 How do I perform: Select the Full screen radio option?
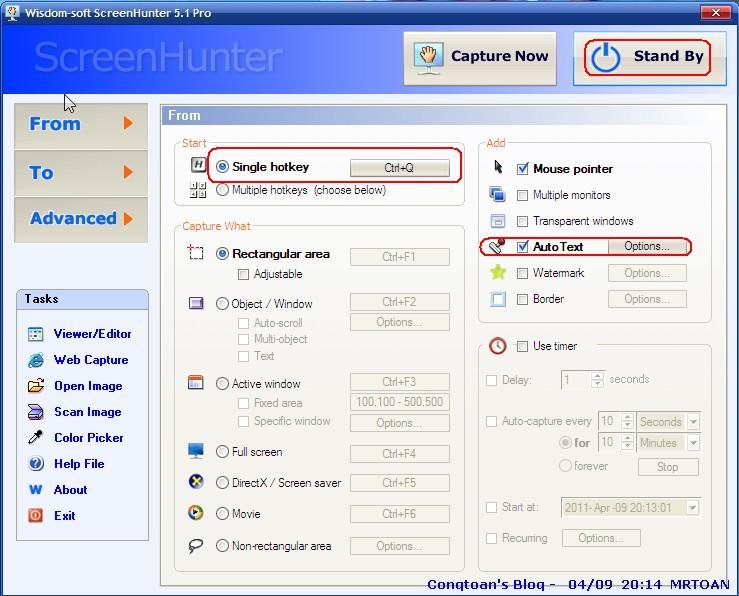(x=222, y=451)
